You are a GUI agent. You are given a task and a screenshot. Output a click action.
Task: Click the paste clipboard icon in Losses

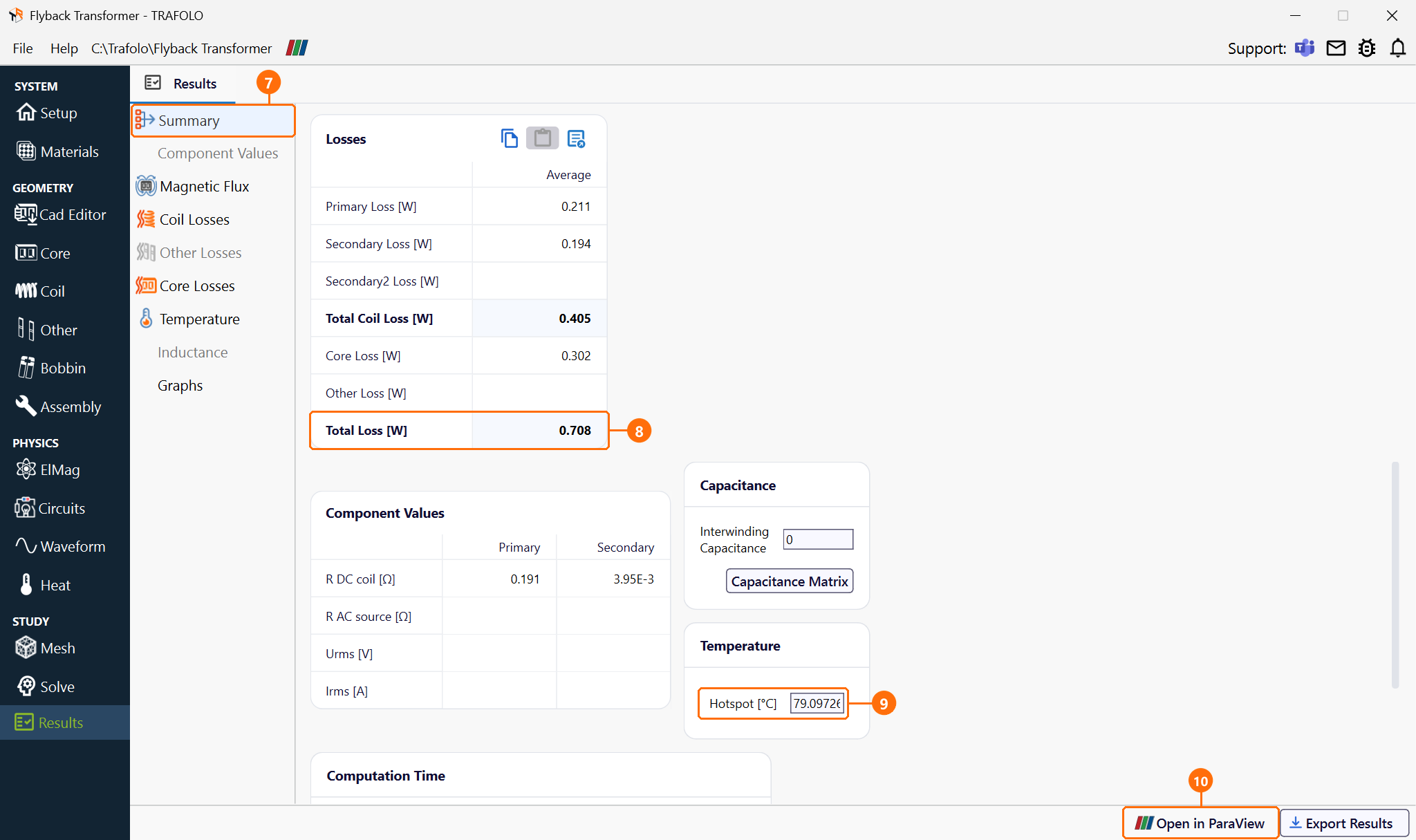pyautogui.click(x=543, y=138)
